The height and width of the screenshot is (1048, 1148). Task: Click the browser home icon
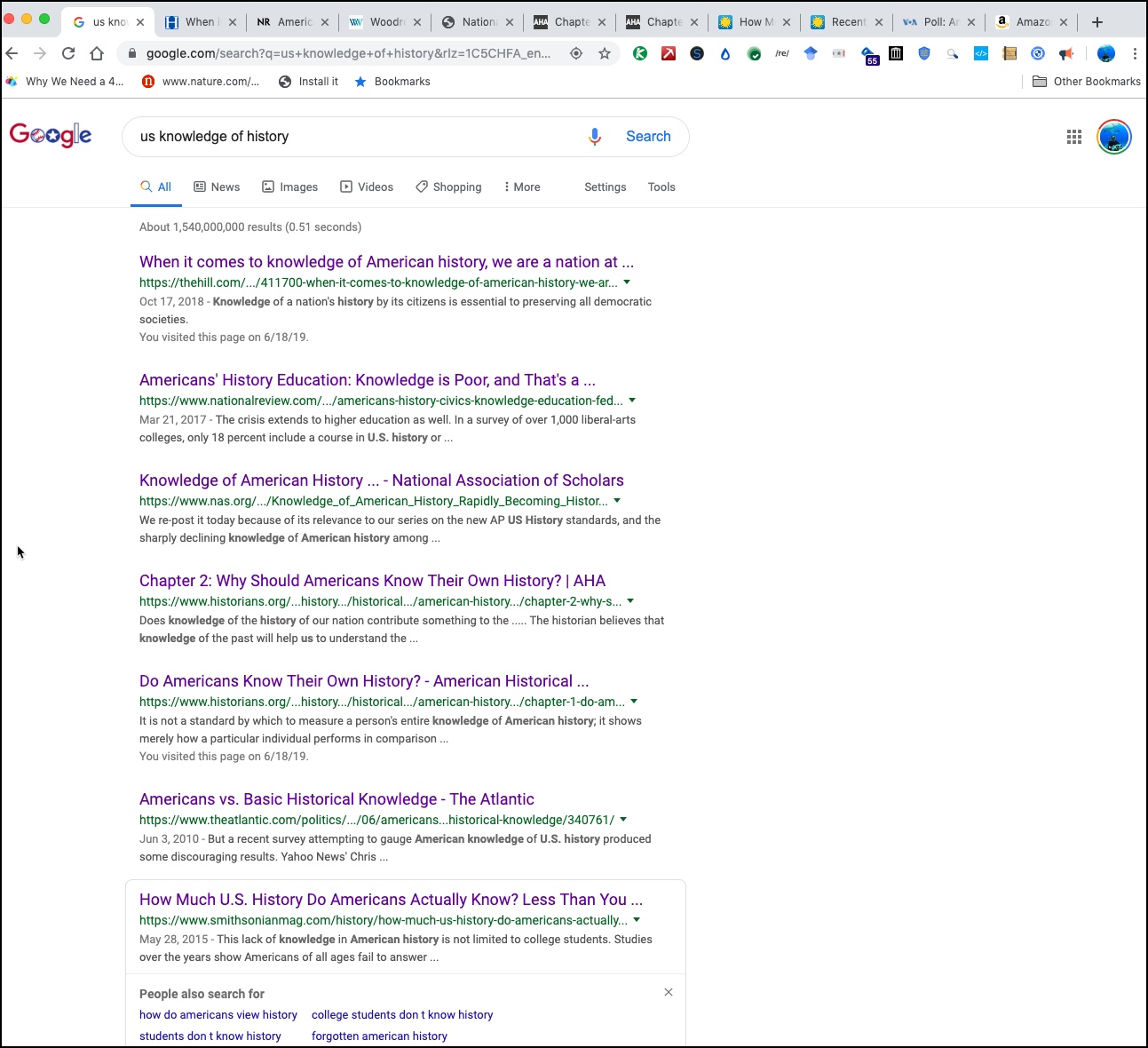96,53
